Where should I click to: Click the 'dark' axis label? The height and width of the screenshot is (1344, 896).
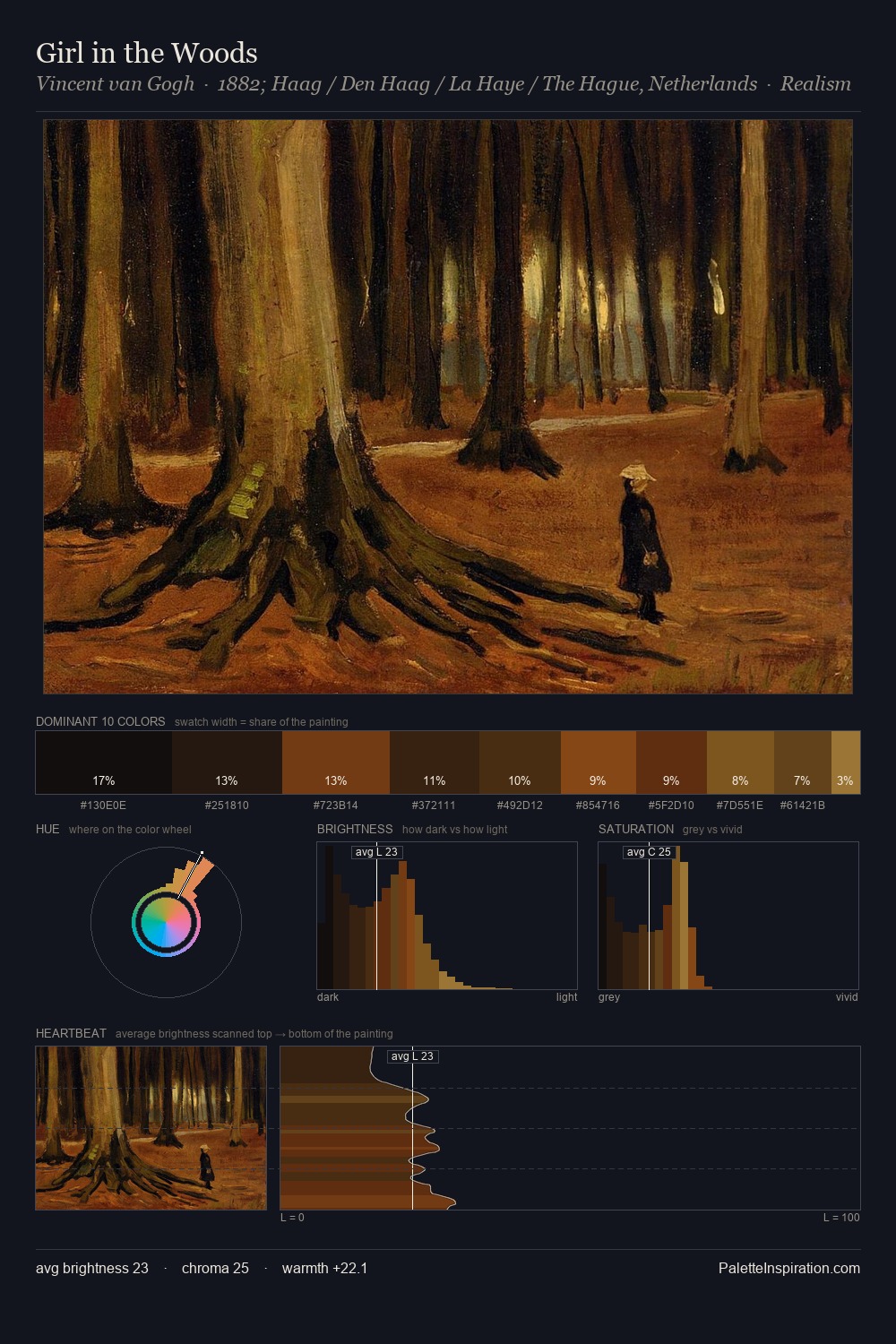click(x=328, y=997)
